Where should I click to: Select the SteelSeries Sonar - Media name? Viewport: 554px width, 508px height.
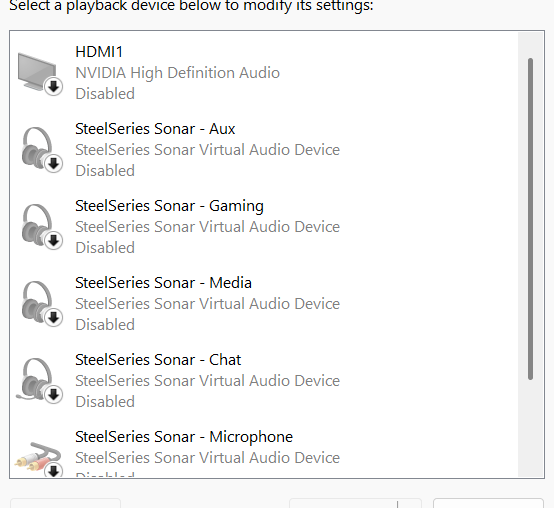(163, 283)
